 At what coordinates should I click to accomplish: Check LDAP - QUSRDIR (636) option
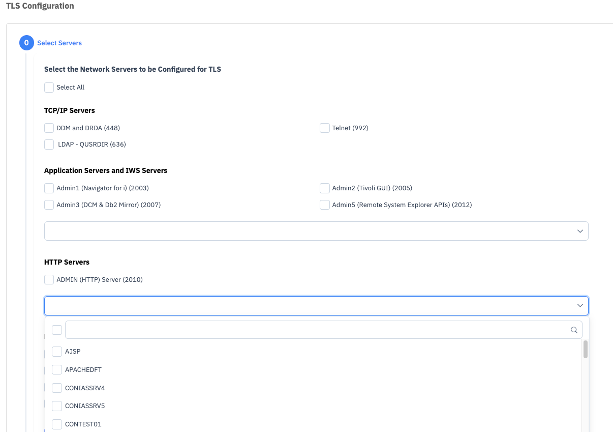(49, 145)
